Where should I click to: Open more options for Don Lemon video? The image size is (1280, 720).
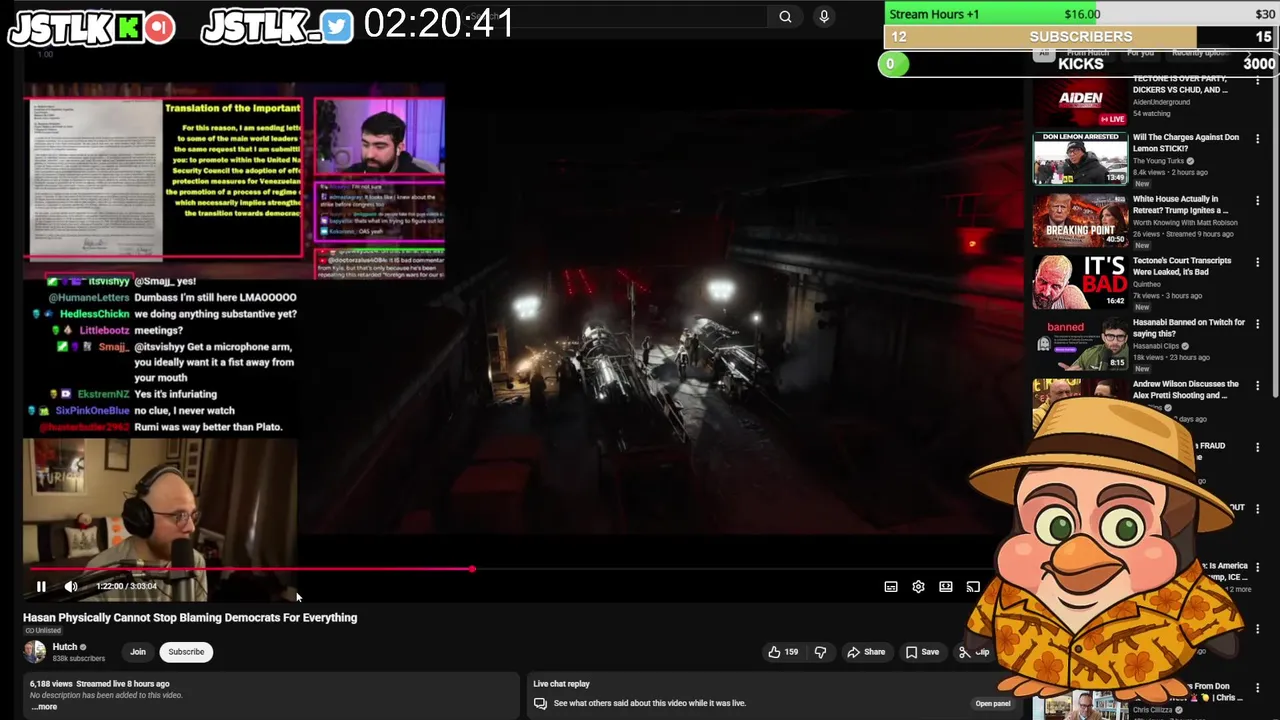(1258, 139)
